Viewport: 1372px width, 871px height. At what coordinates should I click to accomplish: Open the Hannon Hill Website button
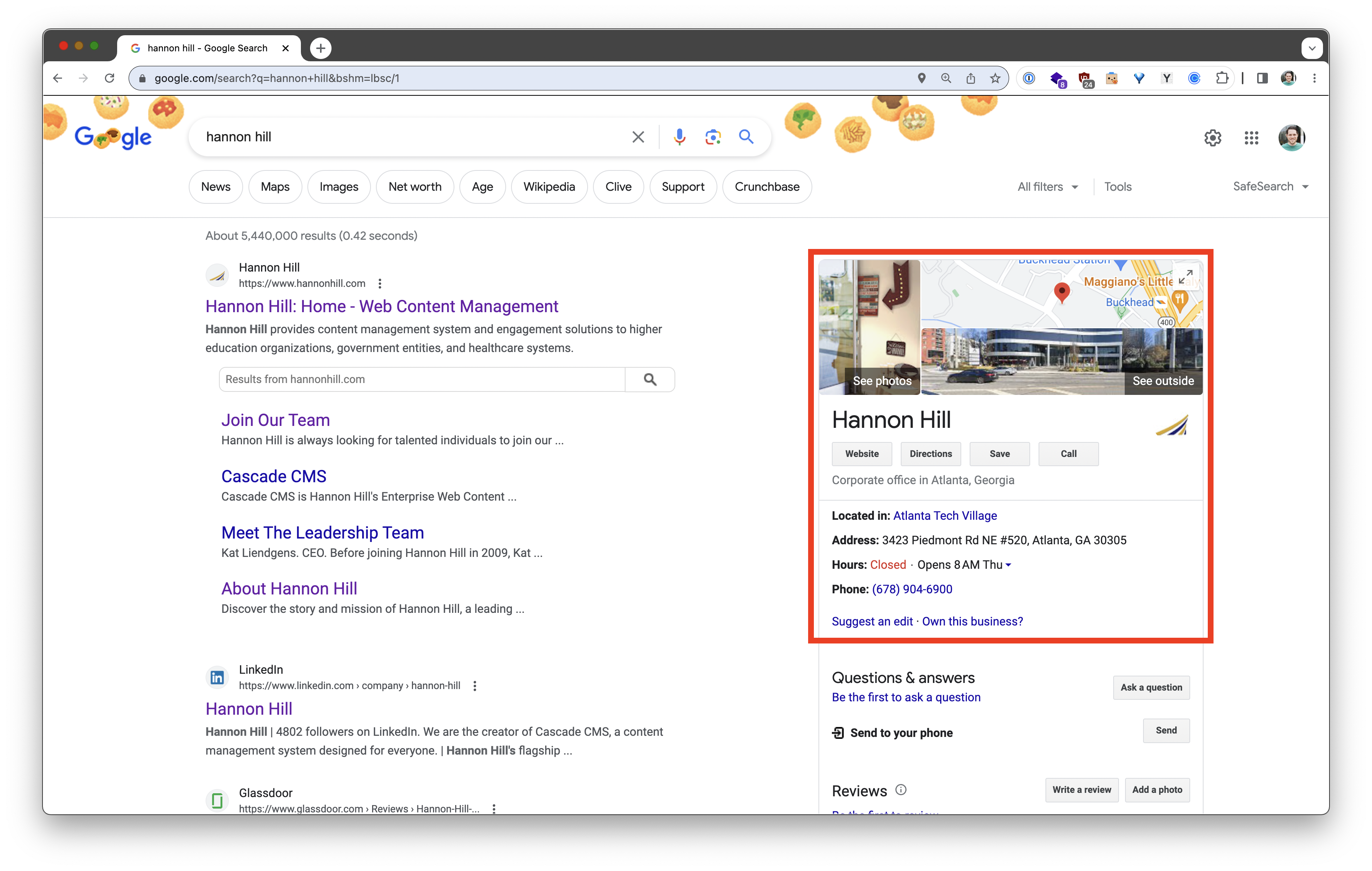pyautogui.click(x=861, y=454)
